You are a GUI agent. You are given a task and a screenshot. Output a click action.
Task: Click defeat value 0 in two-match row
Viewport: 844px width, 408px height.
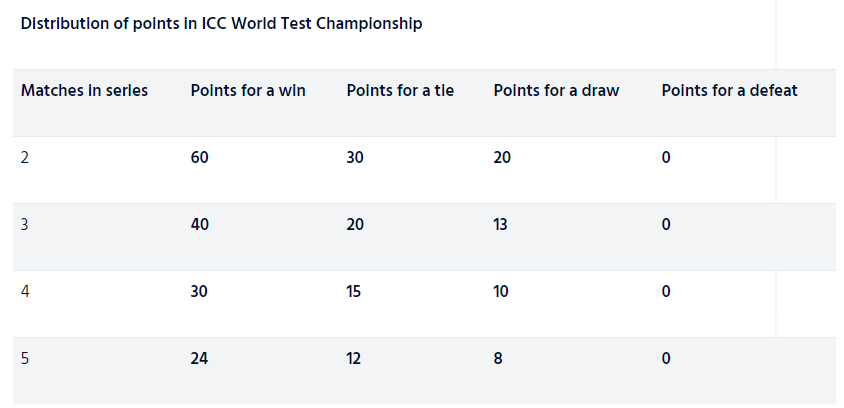pos(666,158)
